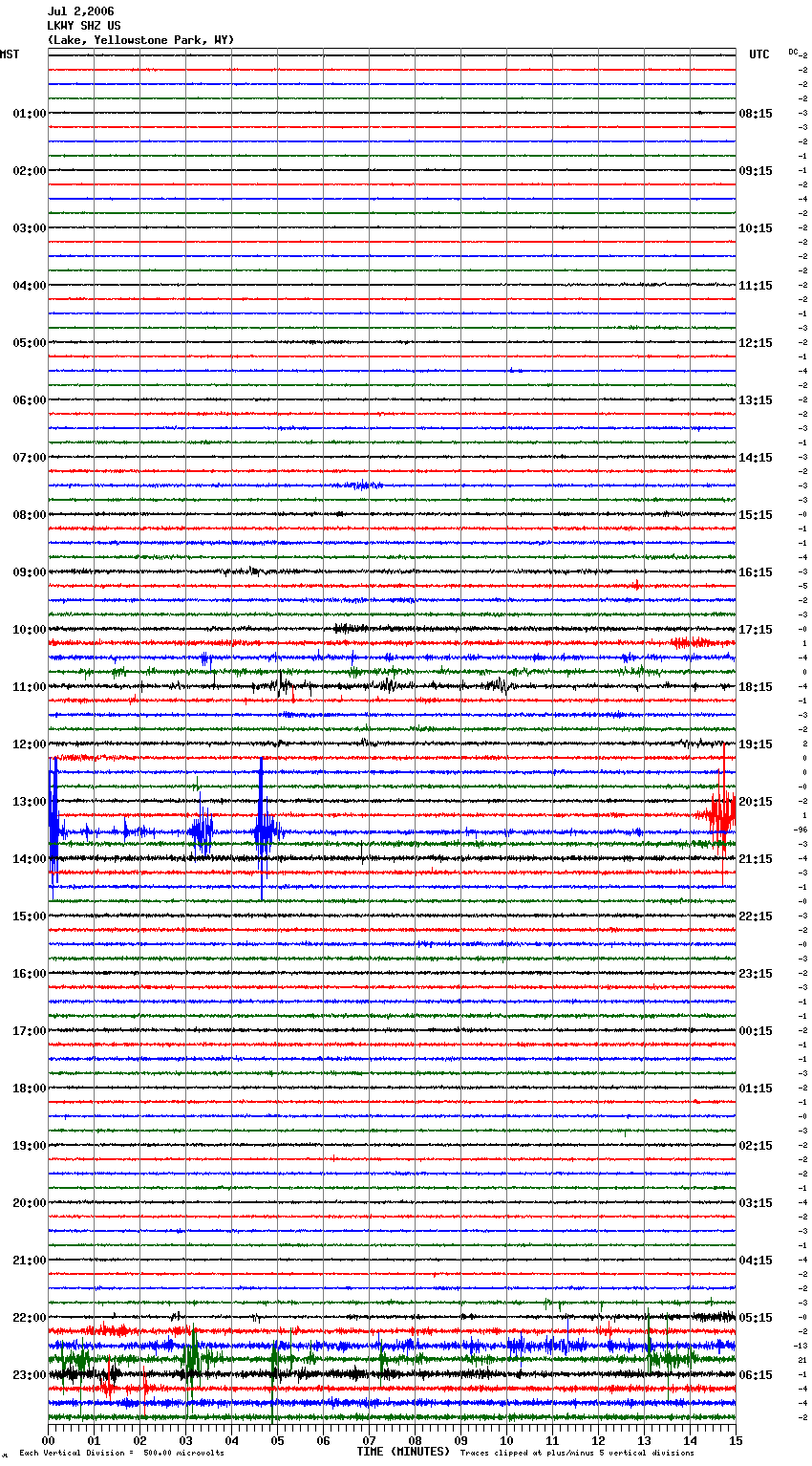Click the '03' minute tick label

(x=186, y=1440)
